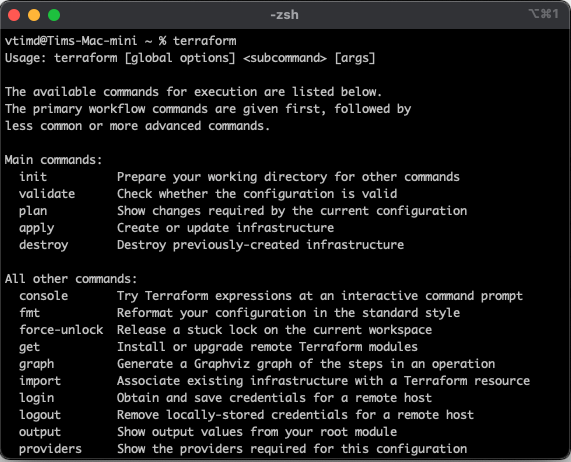Click the 'force-unlock' command name
Image resolution: width=571 pixels, height=462 pixels.
click(61, 329)
